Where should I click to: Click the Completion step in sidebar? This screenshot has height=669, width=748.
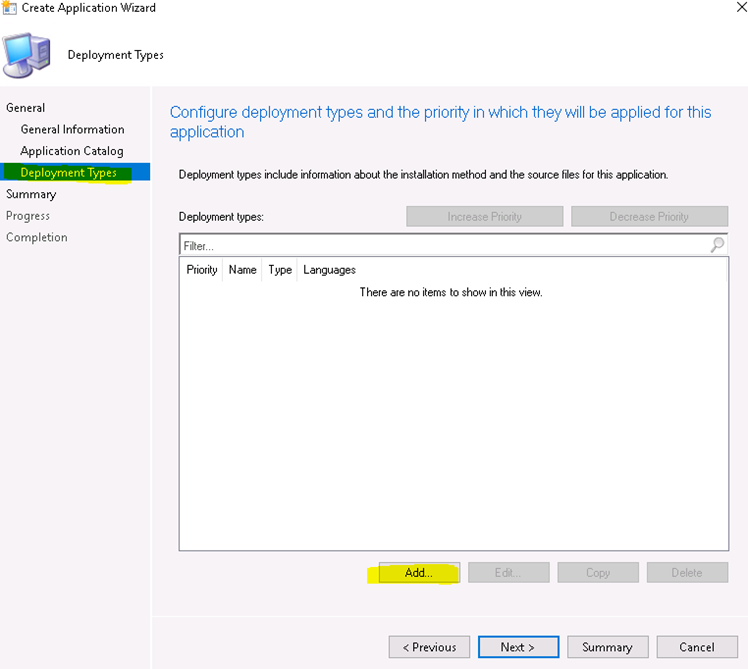tap(37, 237)
